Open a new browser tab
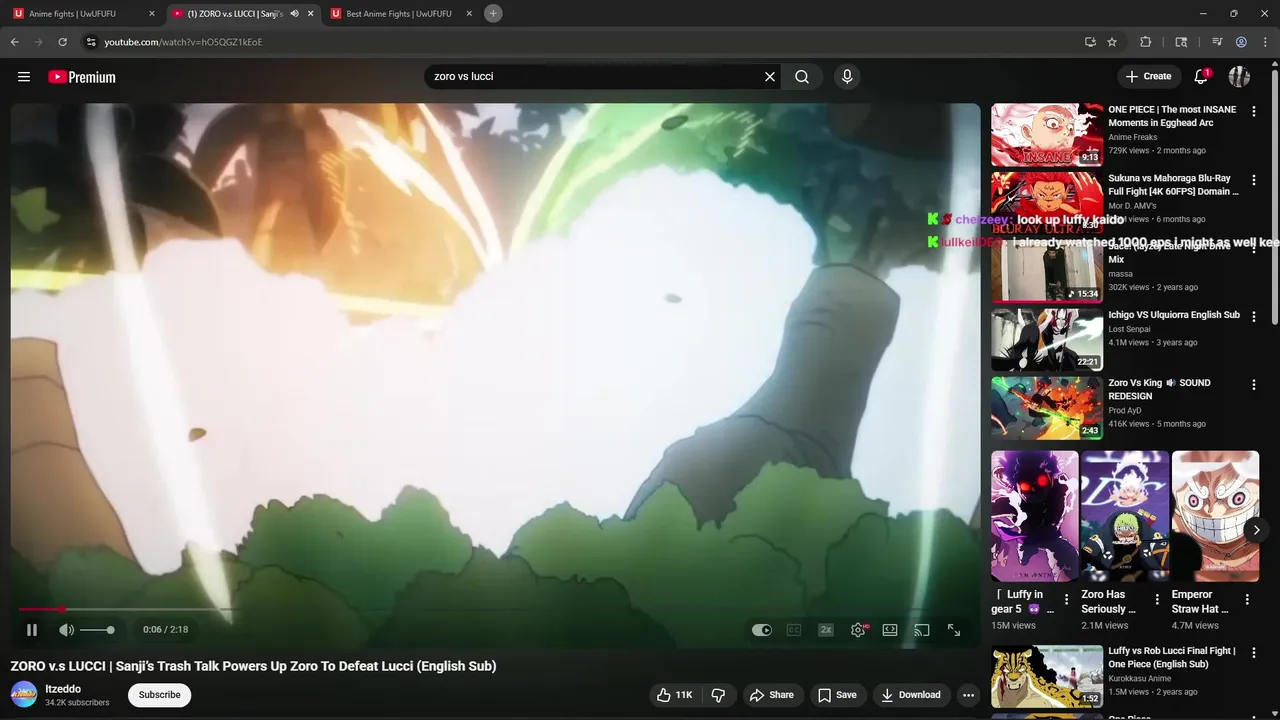1280x720 pixels. [493, 13]
